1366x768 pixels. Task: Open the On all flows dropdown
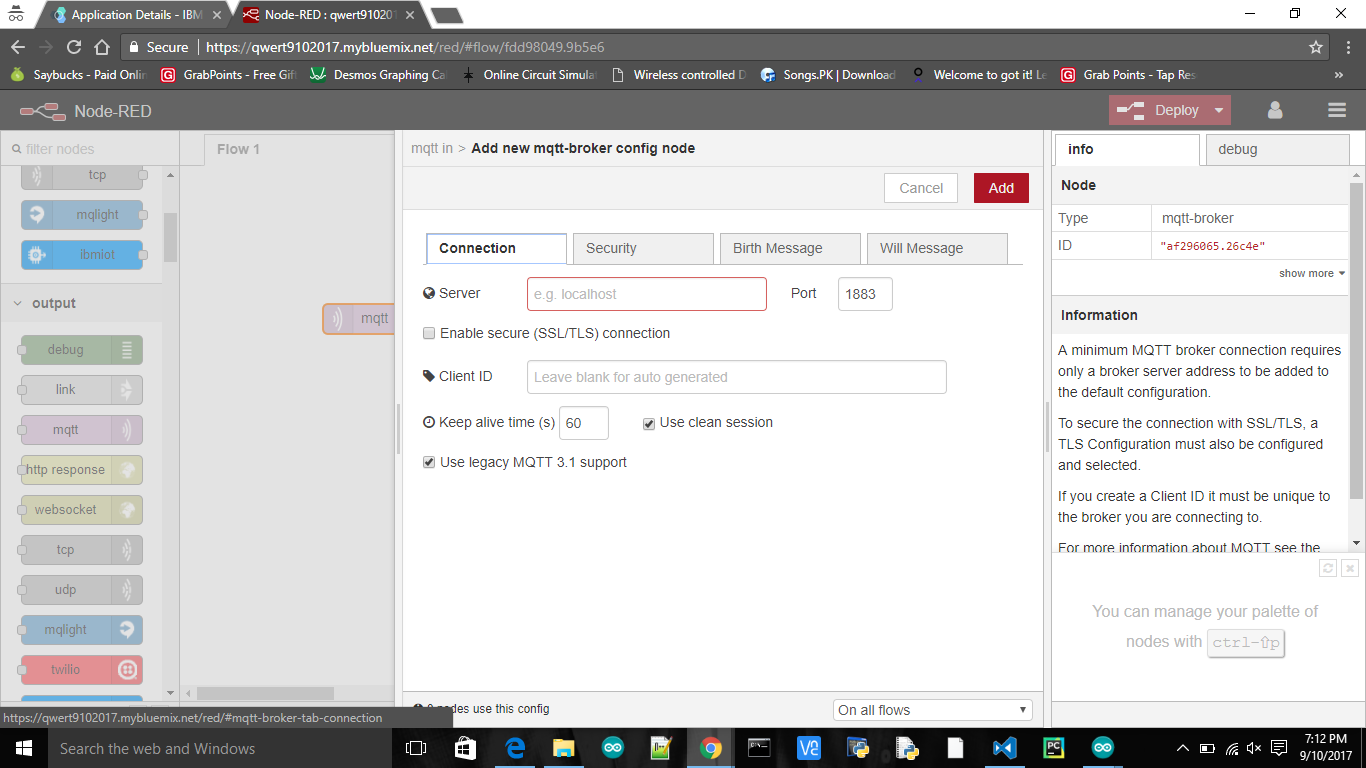tap(931, 709)
